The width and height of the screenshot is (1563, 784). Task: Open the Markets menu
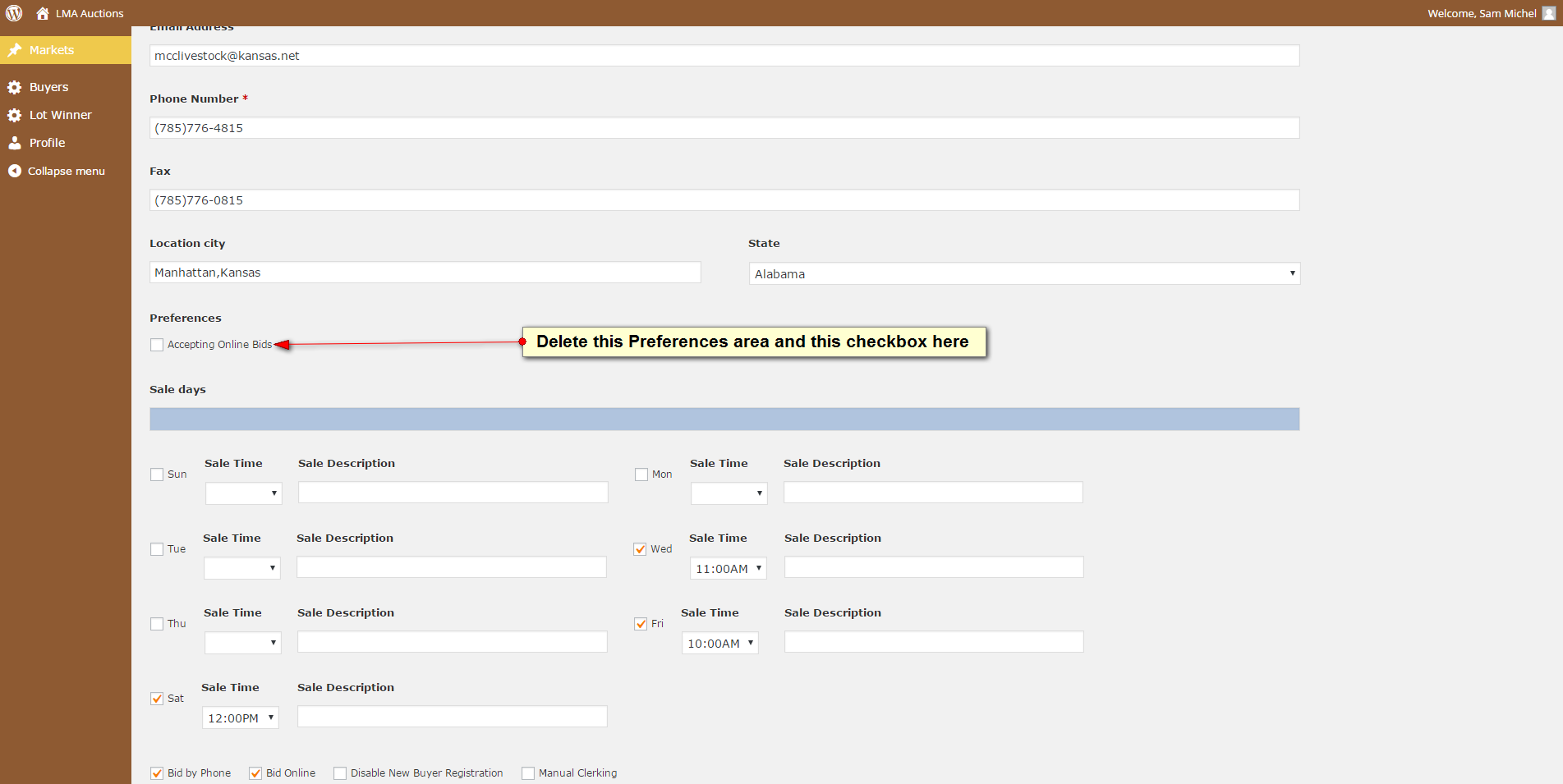pos(66,50)
